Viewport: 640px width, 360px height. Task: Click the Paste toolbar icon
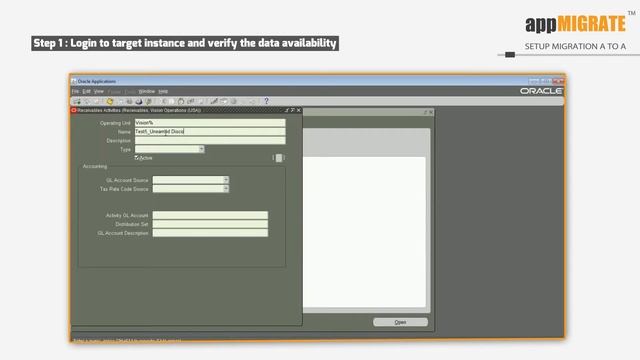point(181,101)
